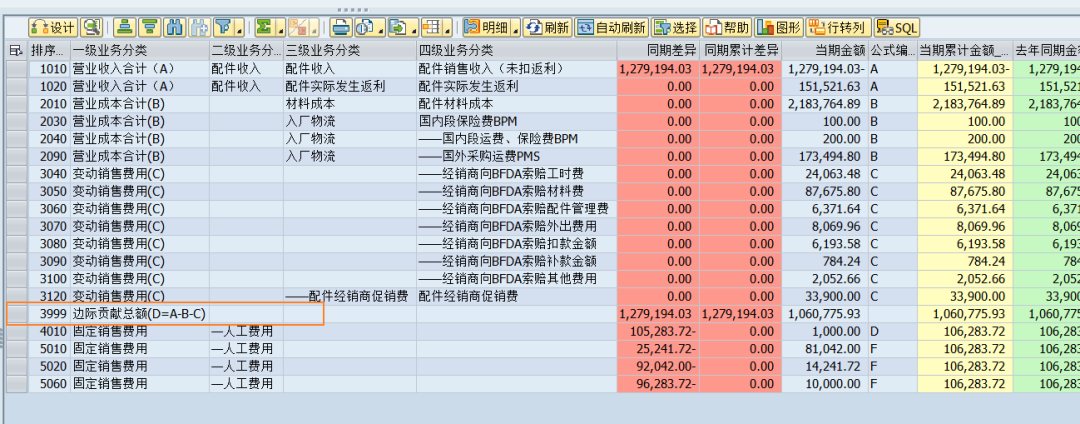The height and width of the screenshot is (424, 1080).
Task: Expand the 明细 dropdown arrow
Action: 516,28
